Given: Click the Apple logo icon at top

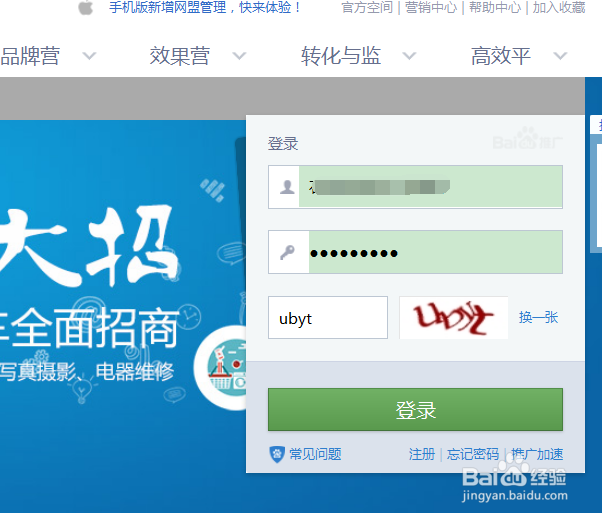Looking at the screenshot, I should (x=86, y=7).
